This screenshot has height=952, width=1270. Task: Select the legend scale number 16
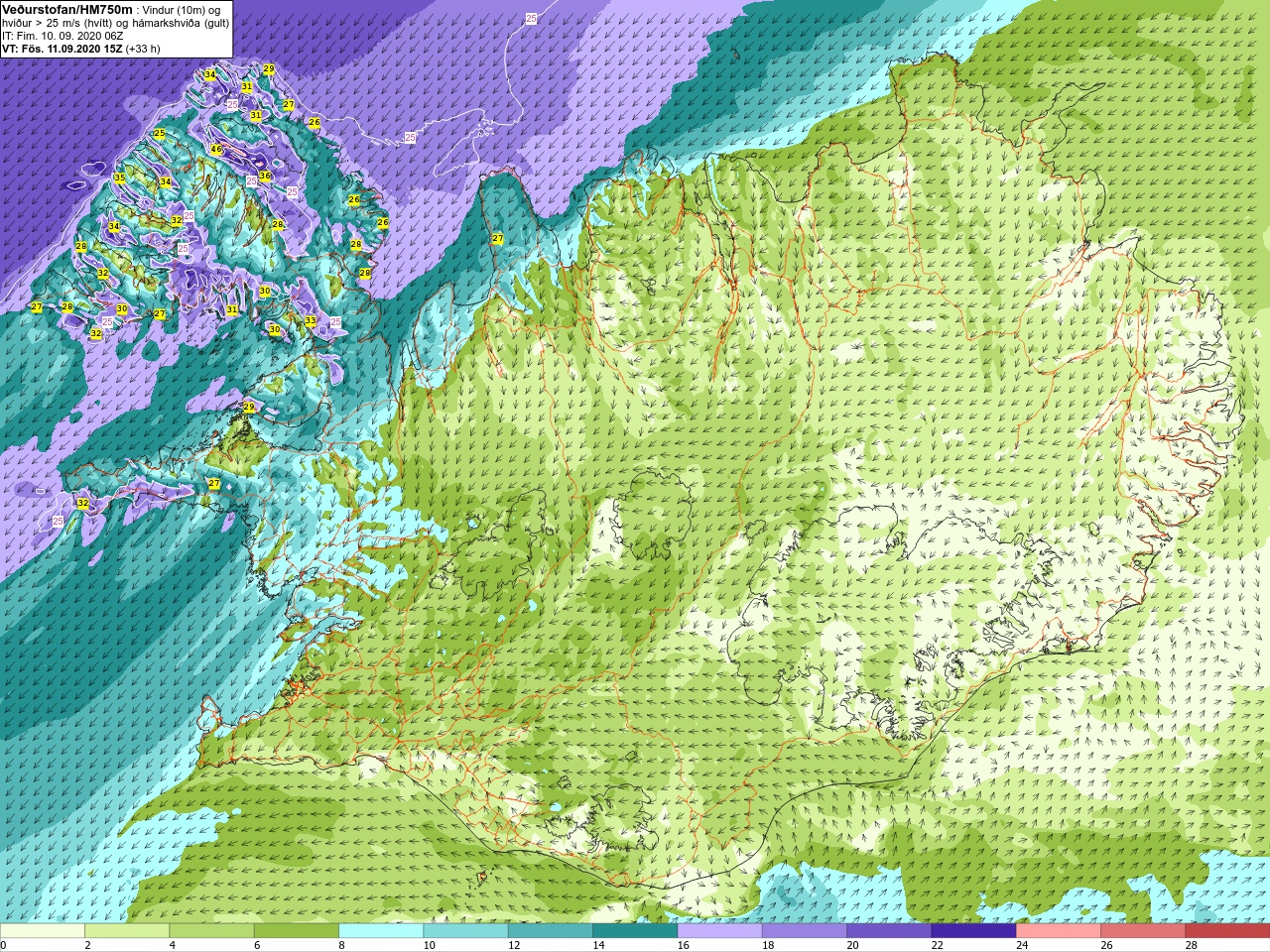[683, 946]
